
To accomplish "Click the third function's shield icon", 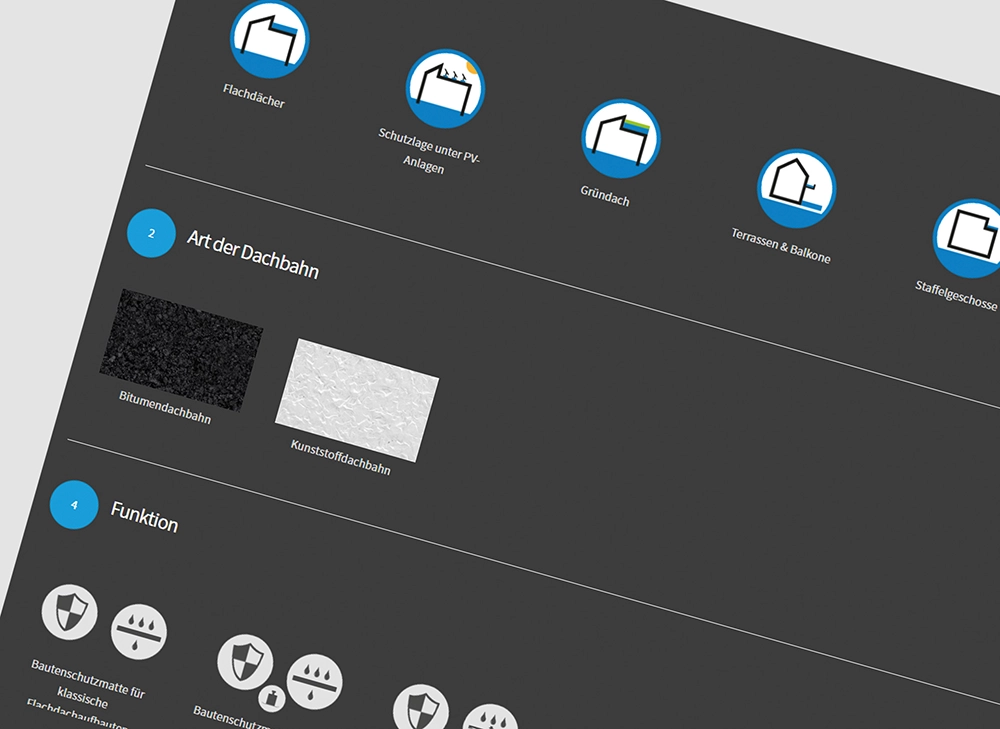I will click(420, 709).
